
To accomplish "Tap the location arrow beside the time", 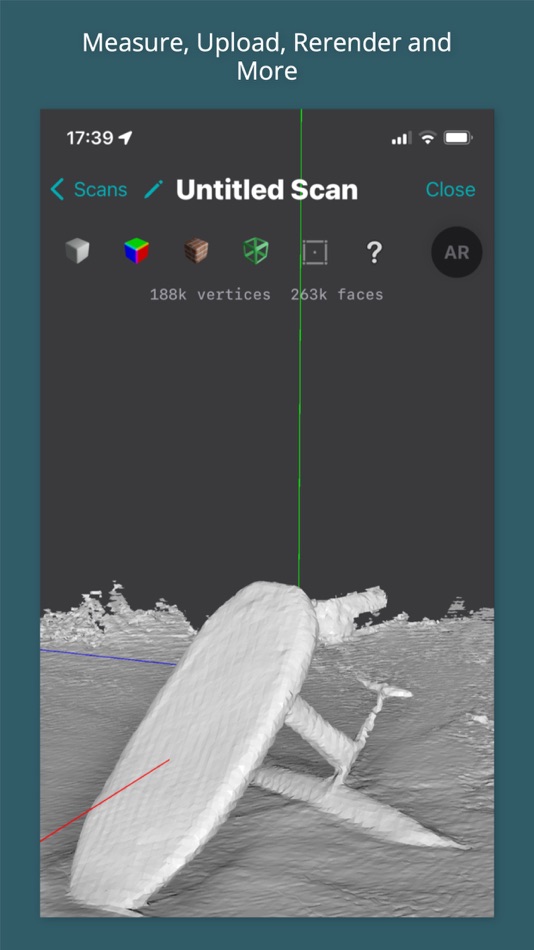I will pos(125,138).
